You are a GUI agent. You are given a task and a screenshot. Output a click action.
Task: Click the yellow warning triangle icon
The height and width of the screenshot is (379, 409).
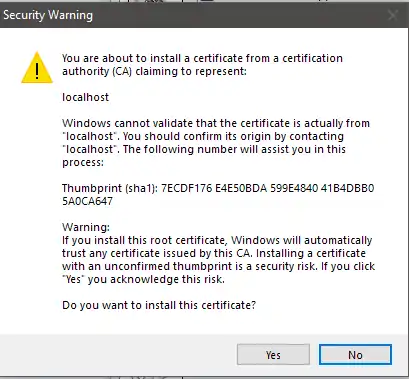[x=37, y=68]
